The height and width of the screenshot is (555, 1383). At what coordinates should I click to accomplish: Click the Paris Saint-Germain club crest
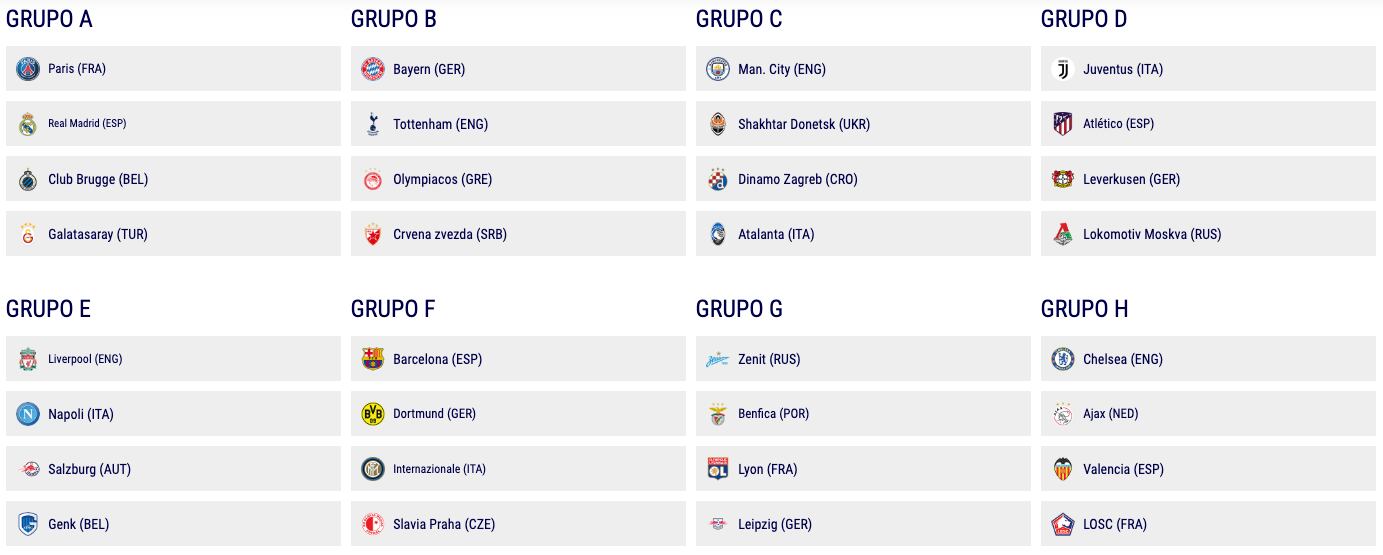(28, 69)
